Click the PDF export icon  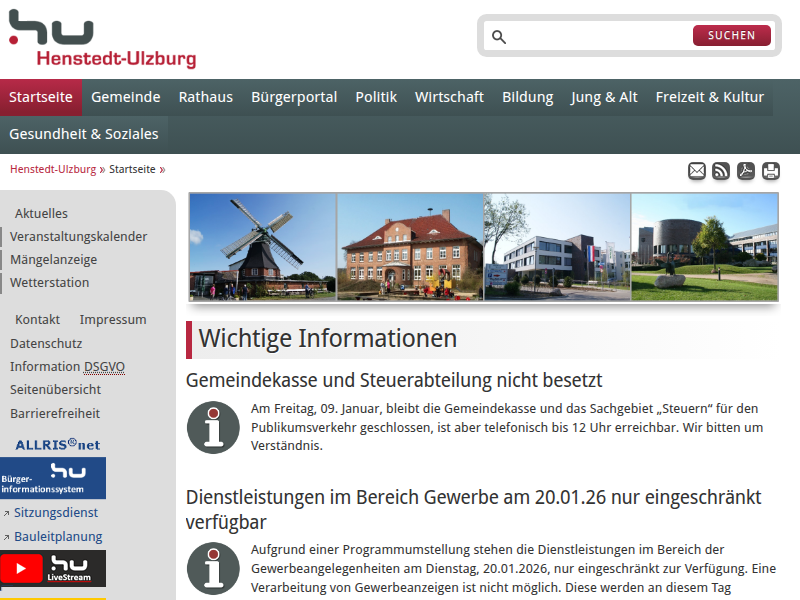[x=746, y=171]
